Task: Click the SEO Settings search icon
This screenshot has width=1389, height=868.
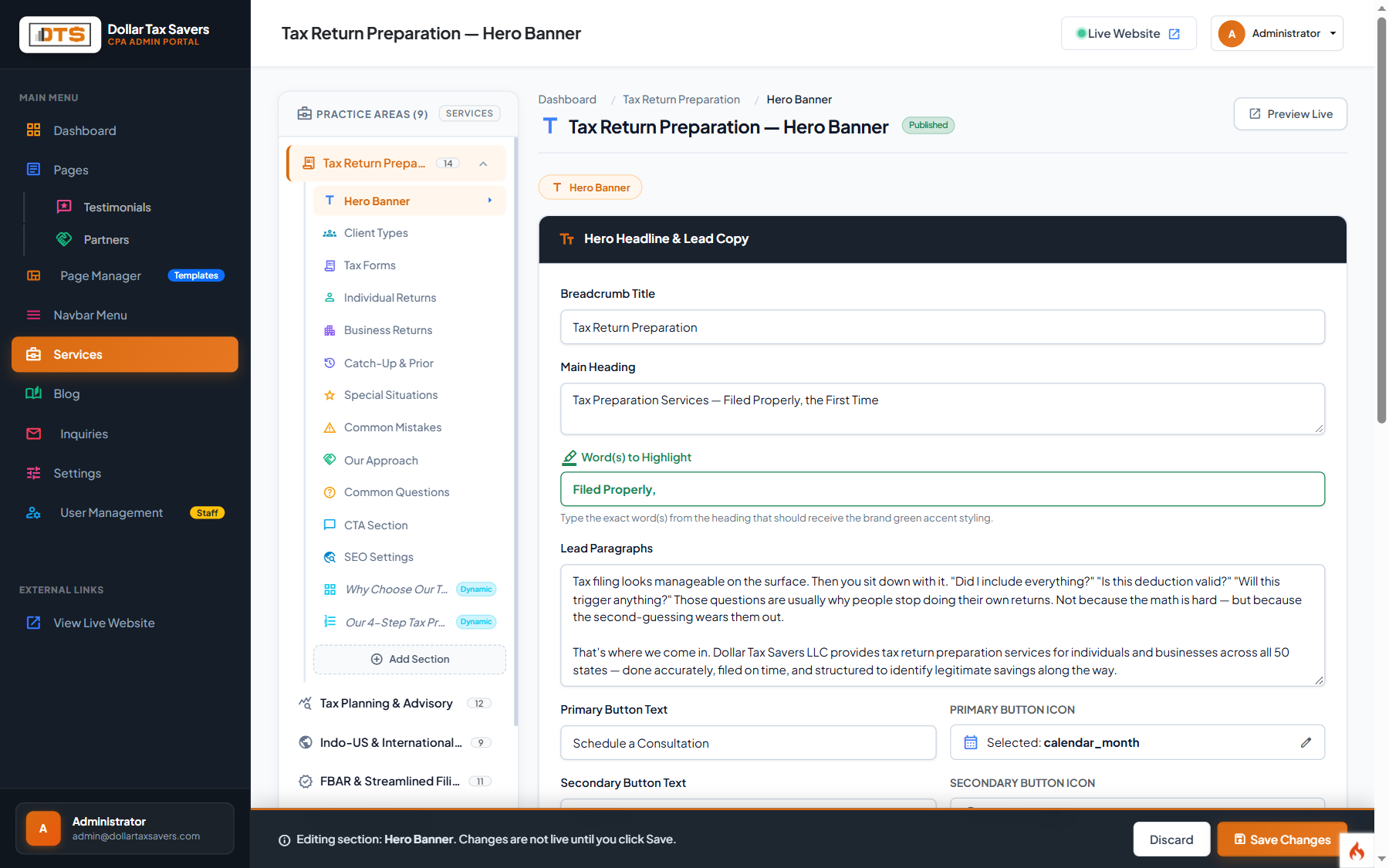Action: click(x=330, y=557)
